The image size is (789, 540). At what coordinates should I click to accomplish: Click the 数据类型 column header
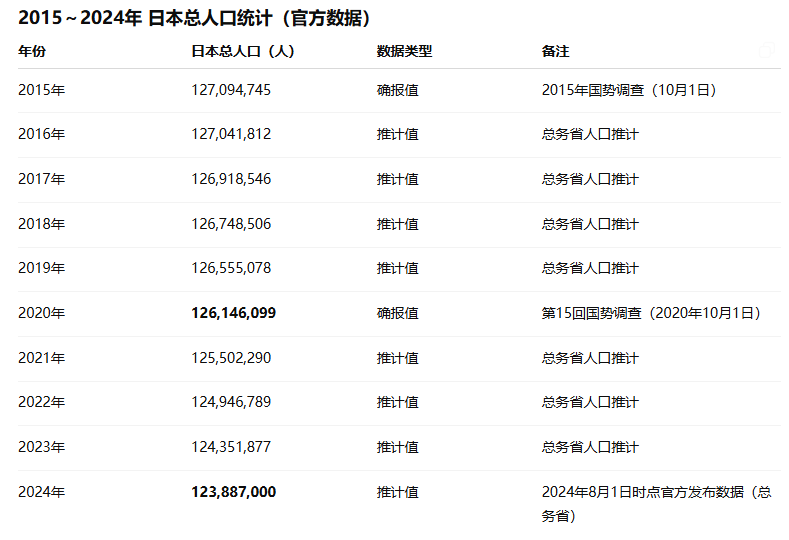click(x=404, y=51)
